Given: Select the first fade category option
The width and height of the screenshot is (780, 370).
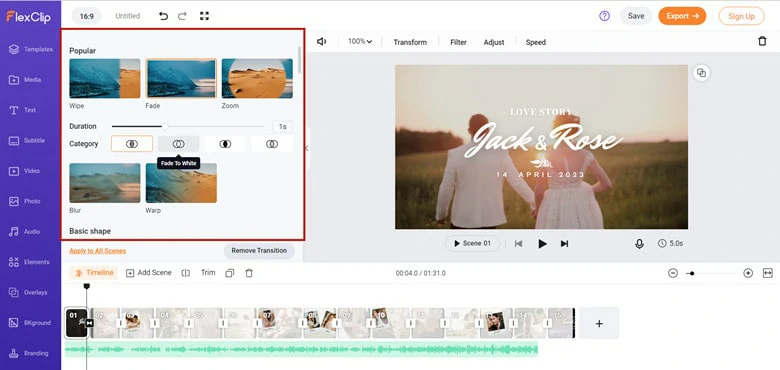Looking at the screenshot, I should [132, 144].
